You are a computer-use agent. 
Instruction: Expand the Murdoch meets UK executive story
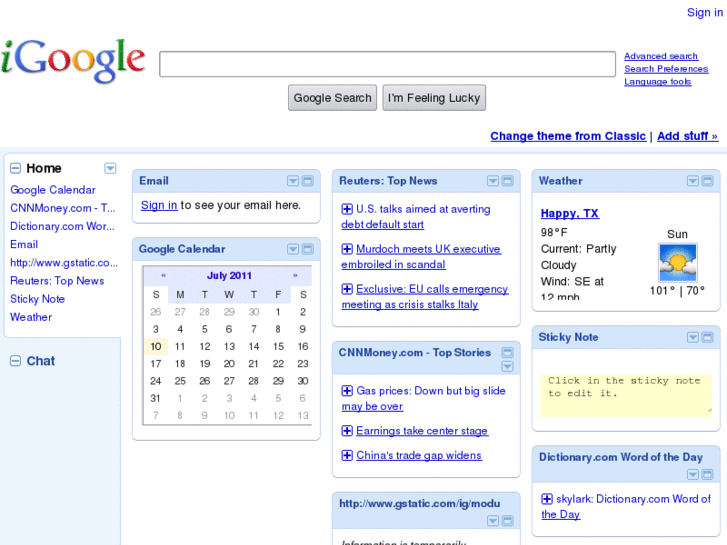click(x=347, y=249)
